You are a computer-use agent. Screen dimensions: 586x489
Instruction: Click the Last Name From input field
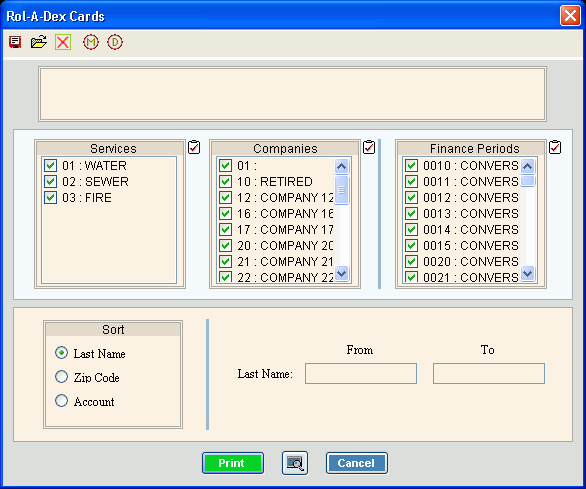[x=361, y=373]
